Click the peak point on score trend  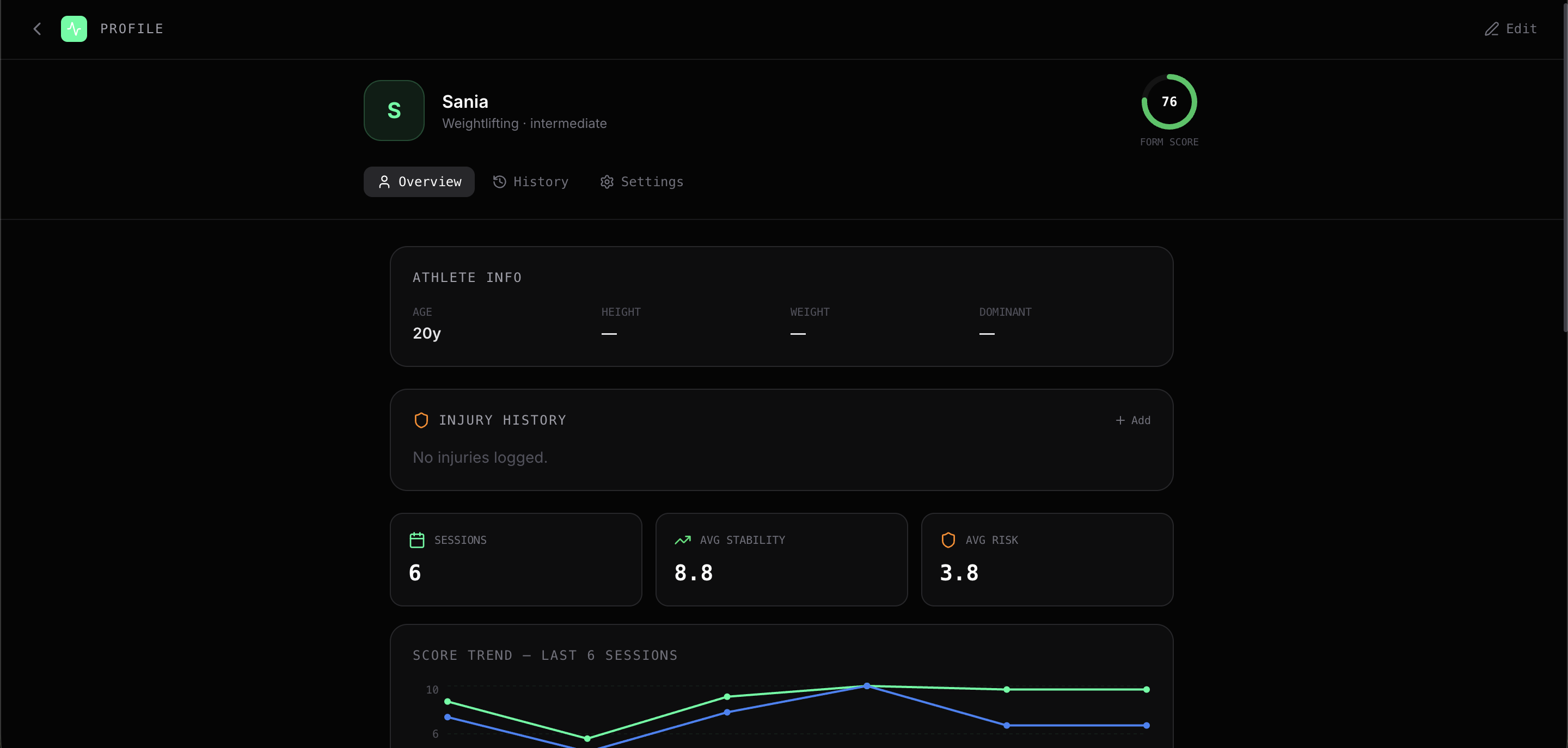tap(866, 686)
